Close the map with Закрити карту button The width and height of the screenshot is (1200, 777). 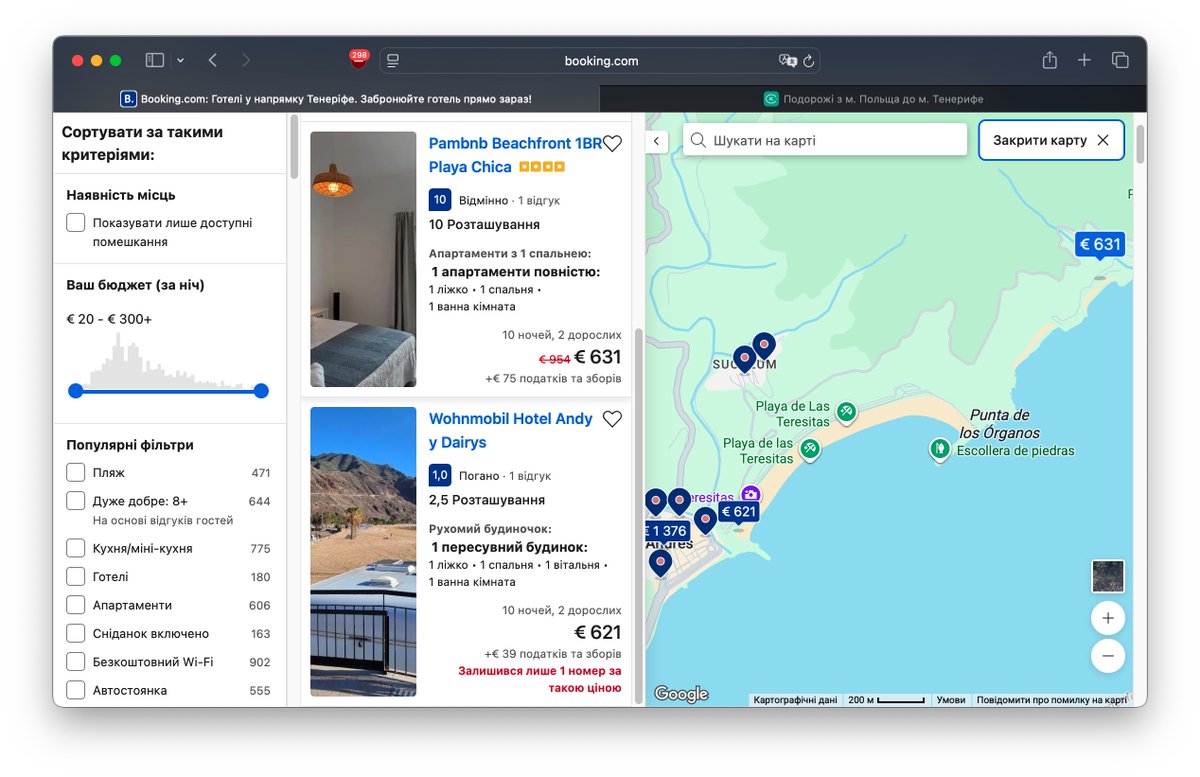pos(1051,140)
